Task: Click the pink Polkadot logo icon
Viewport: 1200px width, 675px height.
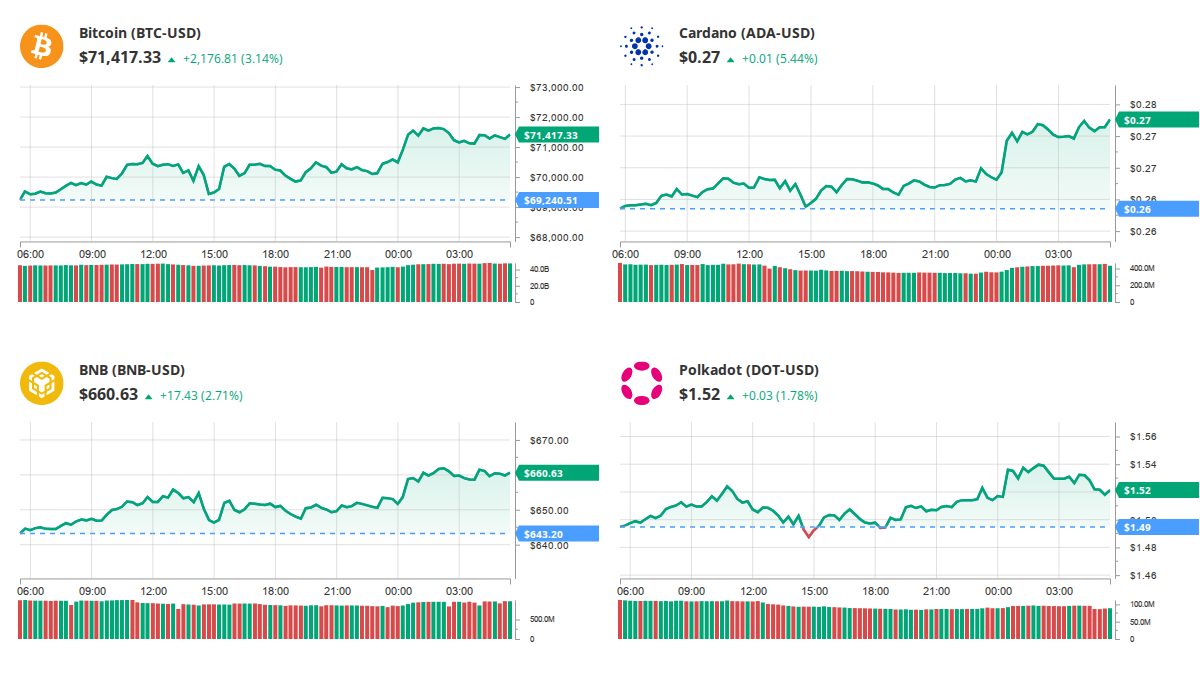Action: 641,383
